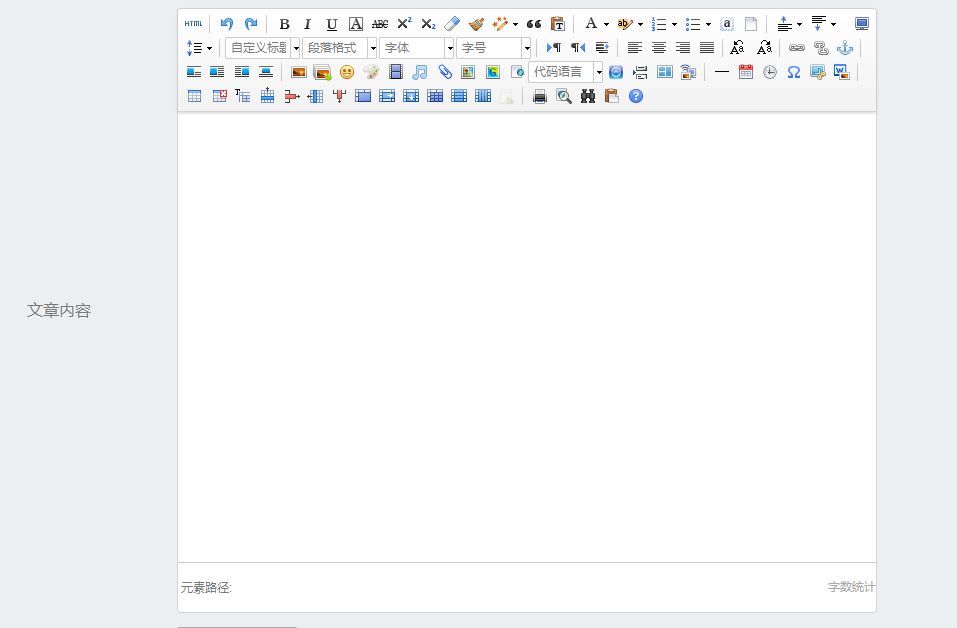Insert a hyperlink

point(796,48)
